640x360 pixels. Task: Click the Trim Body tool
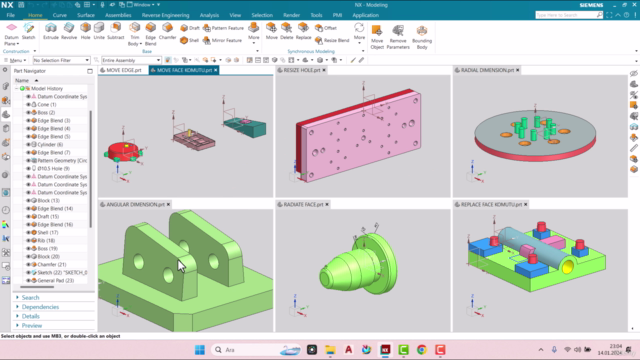[134, 34]
